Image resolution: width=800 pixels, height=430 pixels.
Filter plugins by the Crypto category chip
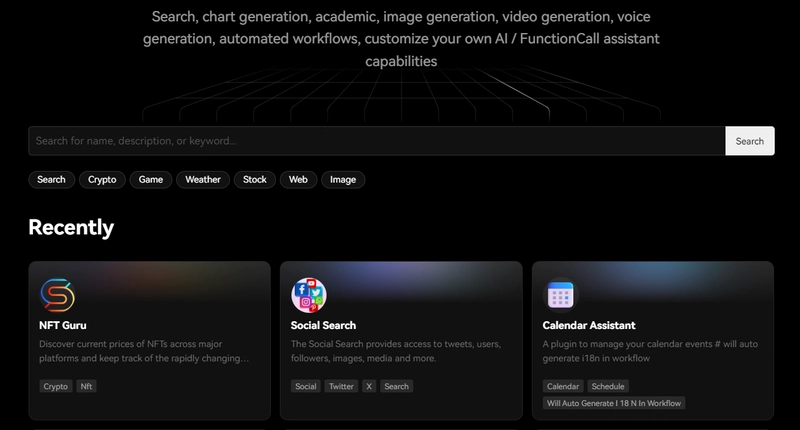[x=102, y=180]
